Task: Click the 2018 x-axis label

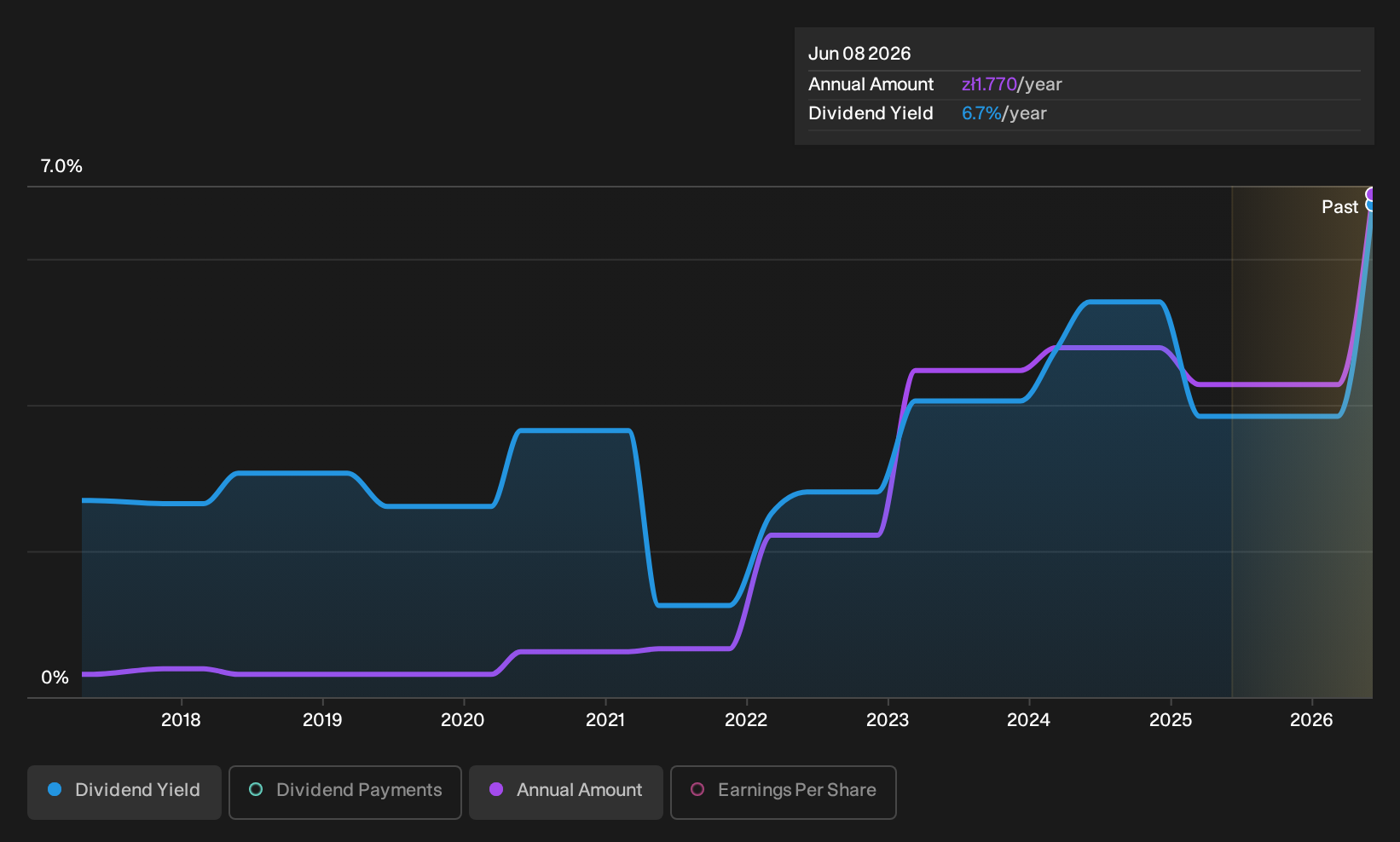Action: tap(181, 720)
